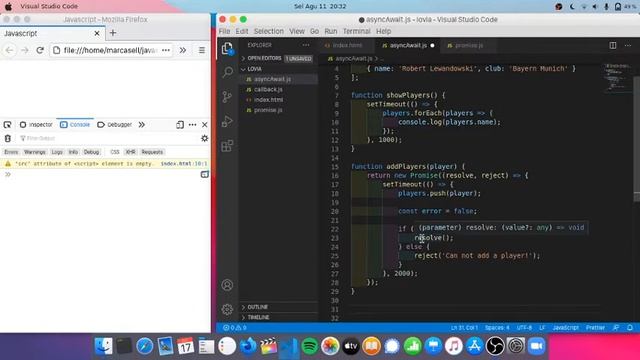This screenshot has width=640, height=360.
Task: Click the Filter Output field in console
Action: (107, 138)
